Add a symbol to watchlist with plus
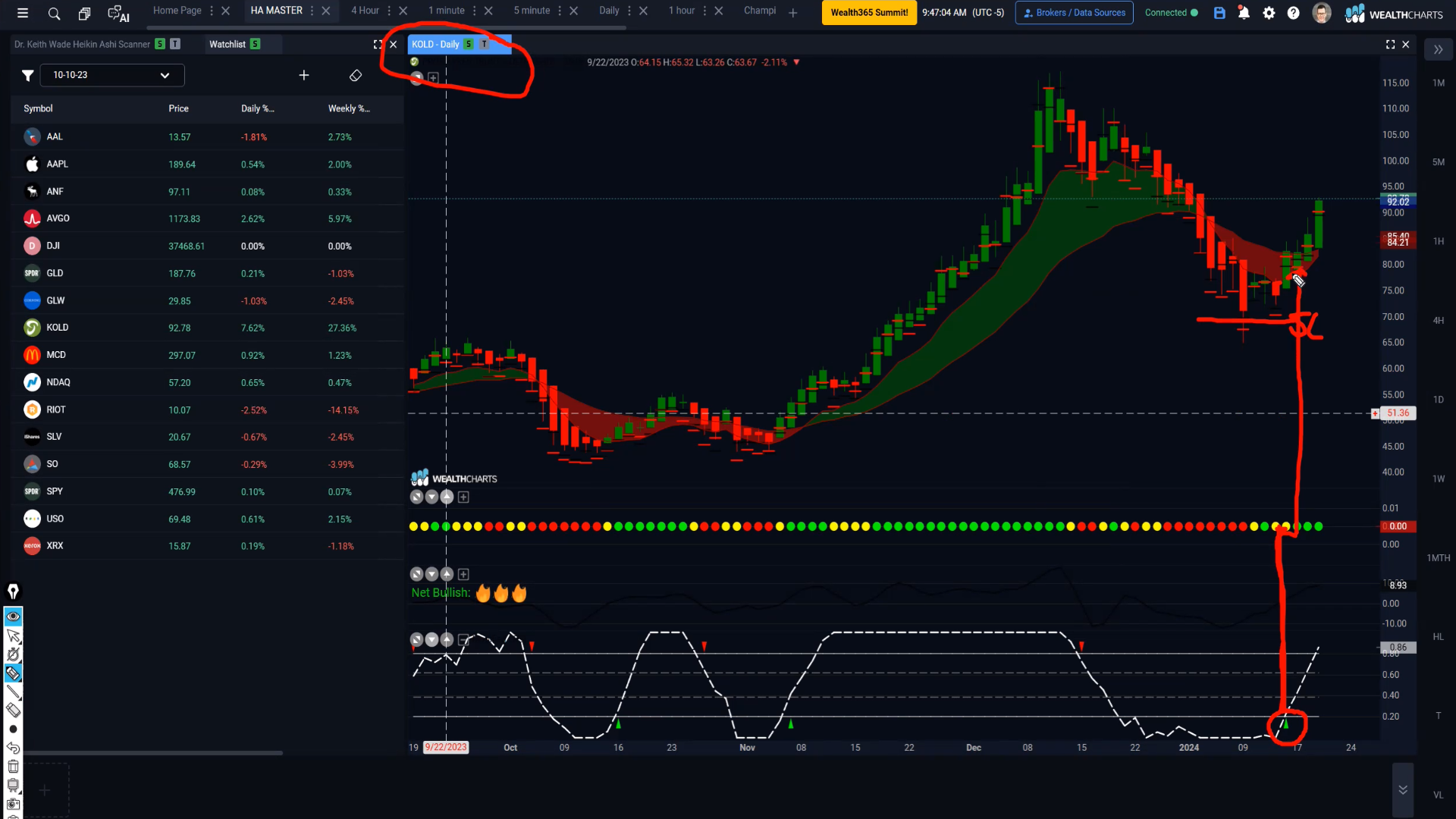 (x=304, y=75)
